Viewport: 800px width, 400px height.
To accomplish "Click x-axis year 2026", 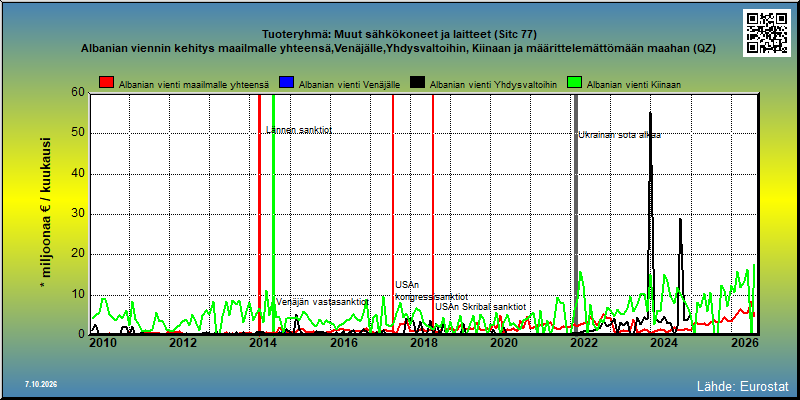I will click(x=744, y=343).
